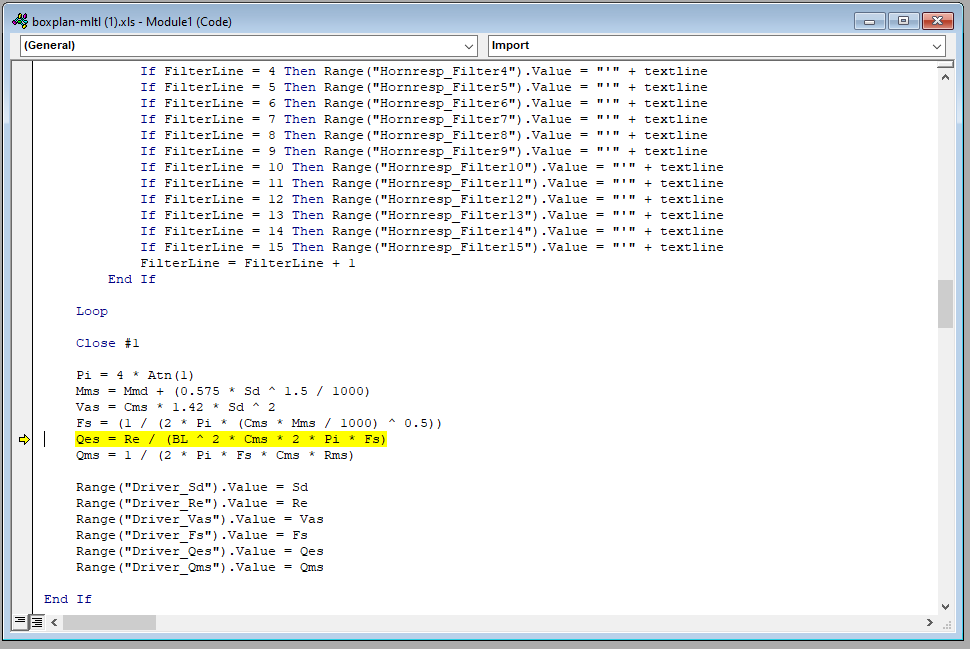Click the split bar above vertical scrollbar
The width and height of the screenshot is (970, 649).
coord(945,64)
